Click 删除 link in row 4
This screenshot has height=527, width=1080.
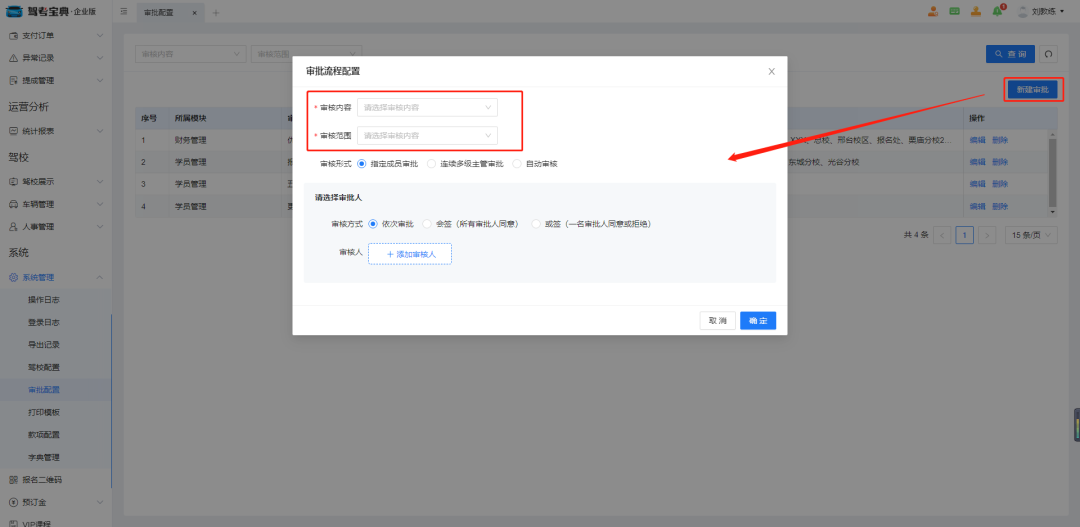(999, 206)
